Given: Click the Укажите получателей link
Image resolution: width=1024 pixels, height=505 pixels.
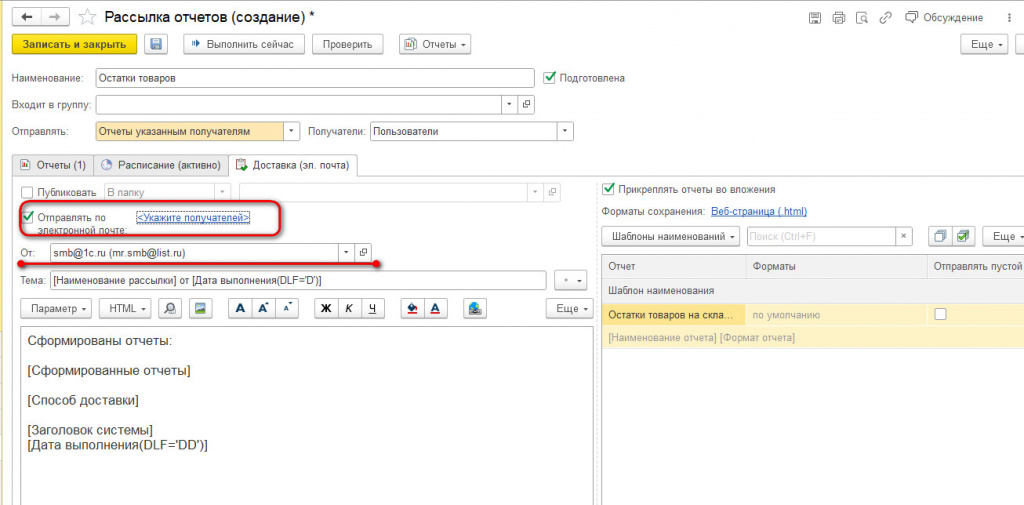Looking at the screenshot, I should tap(193, 218).
